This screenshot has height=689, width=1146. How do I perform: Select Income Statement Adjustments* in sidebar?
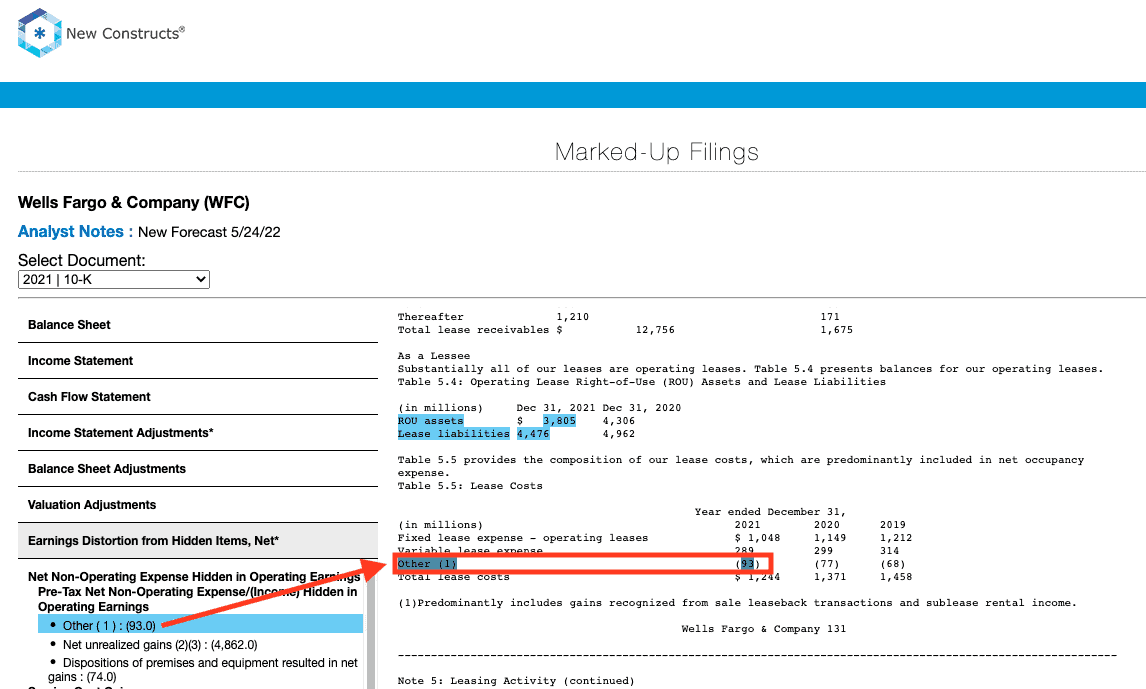(x=197, y=433)
